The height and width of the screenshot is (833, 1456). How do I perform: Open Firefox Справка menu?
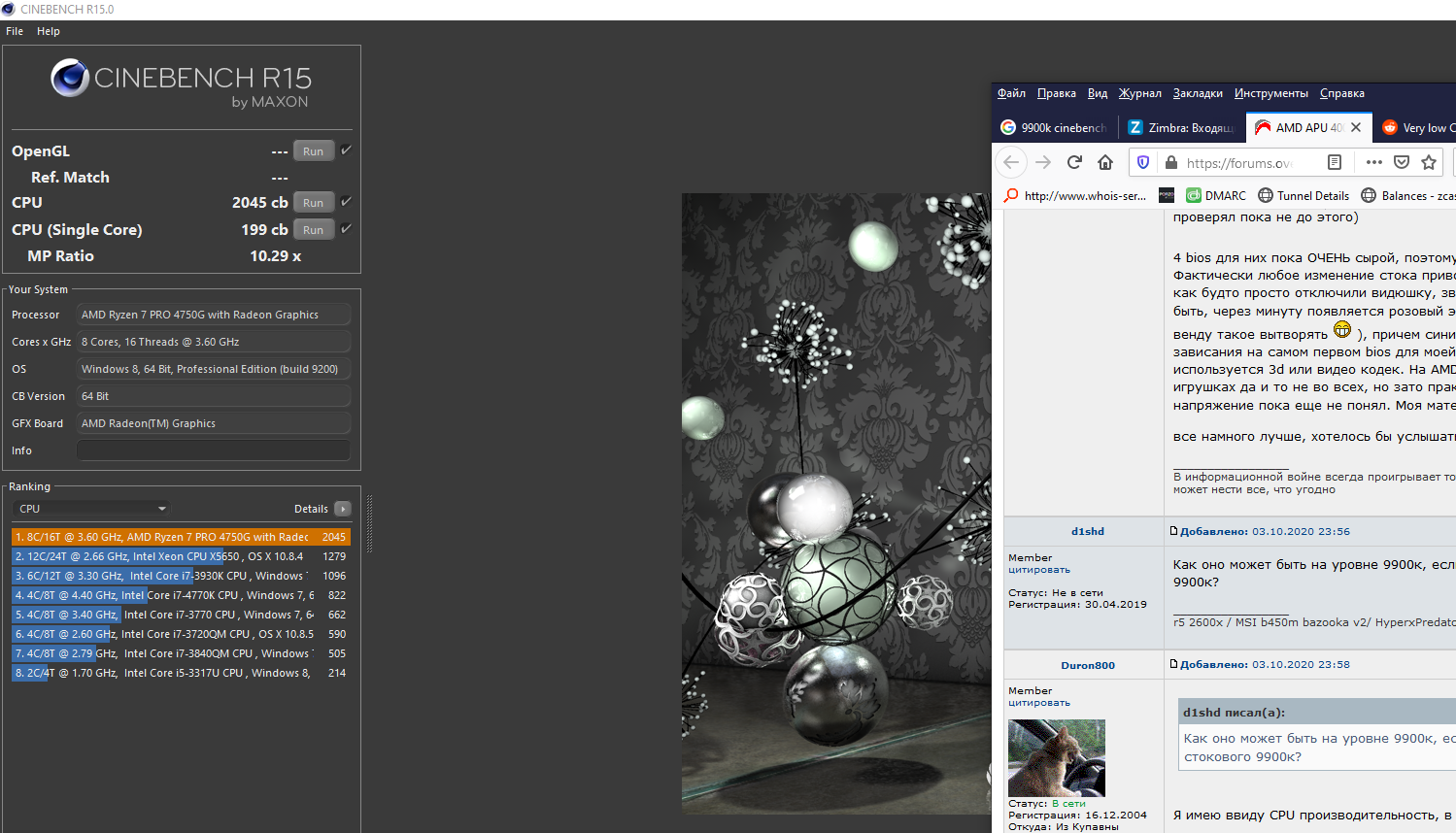[x=1342, y=93]
